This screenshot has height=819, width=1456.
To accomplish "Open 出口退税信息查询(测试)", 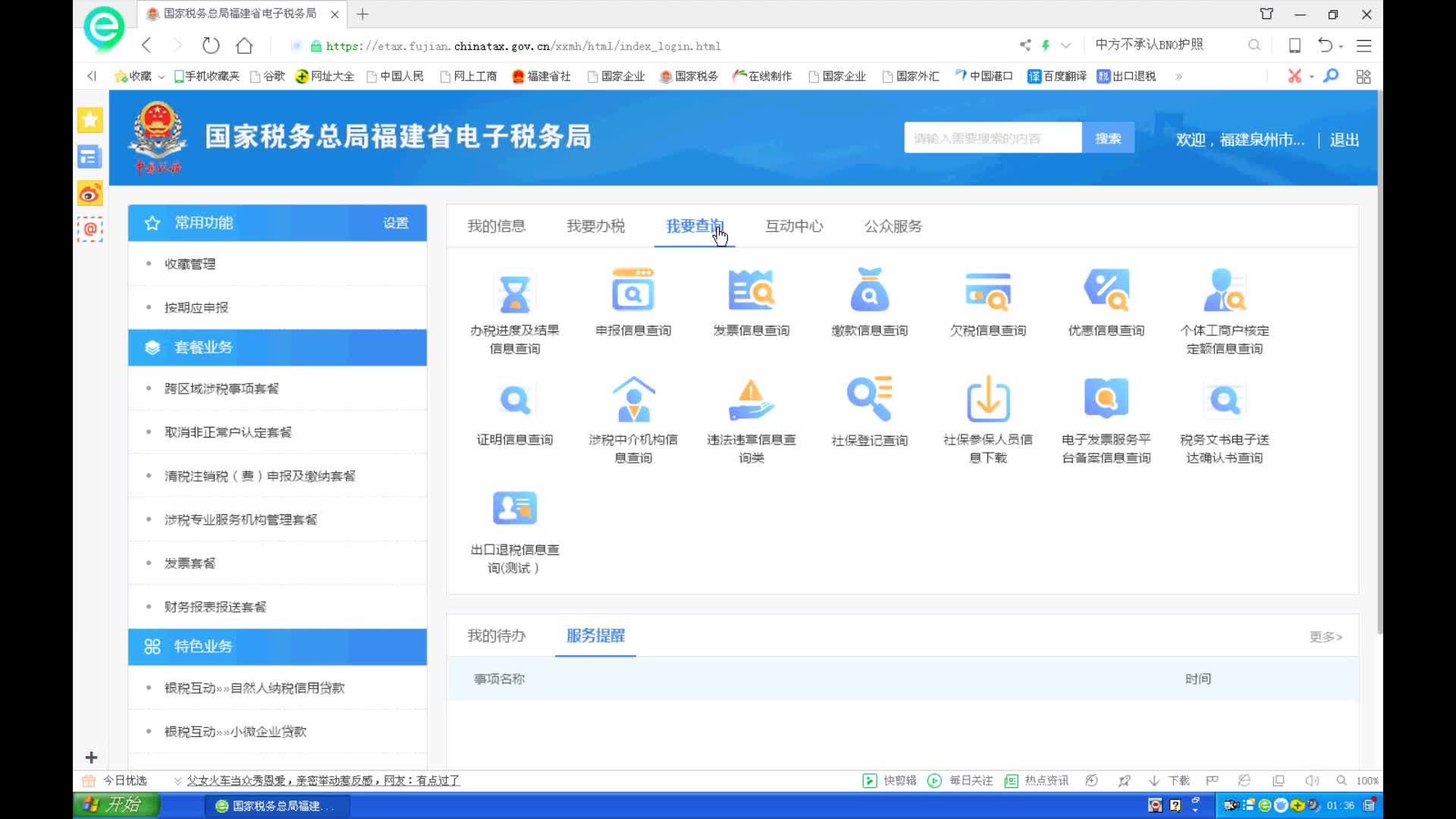I will (515, 519).
